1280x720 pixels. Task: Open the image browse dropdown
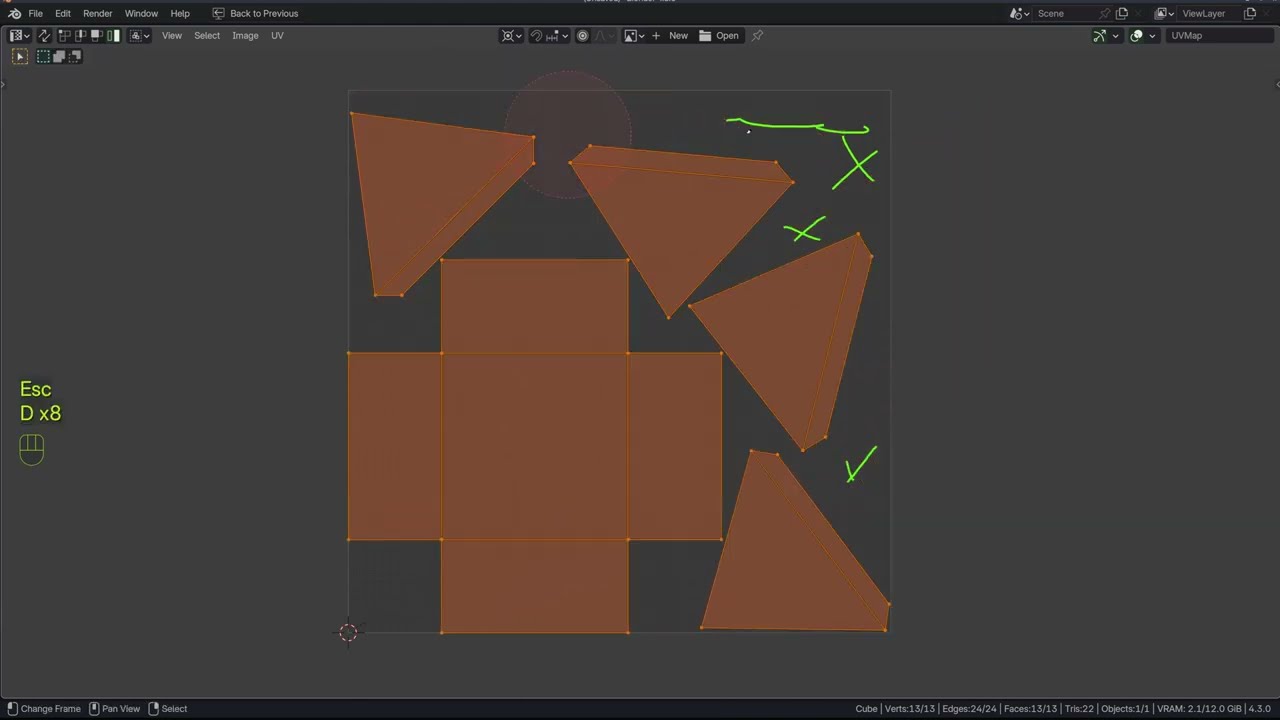(x=634, y=35)
